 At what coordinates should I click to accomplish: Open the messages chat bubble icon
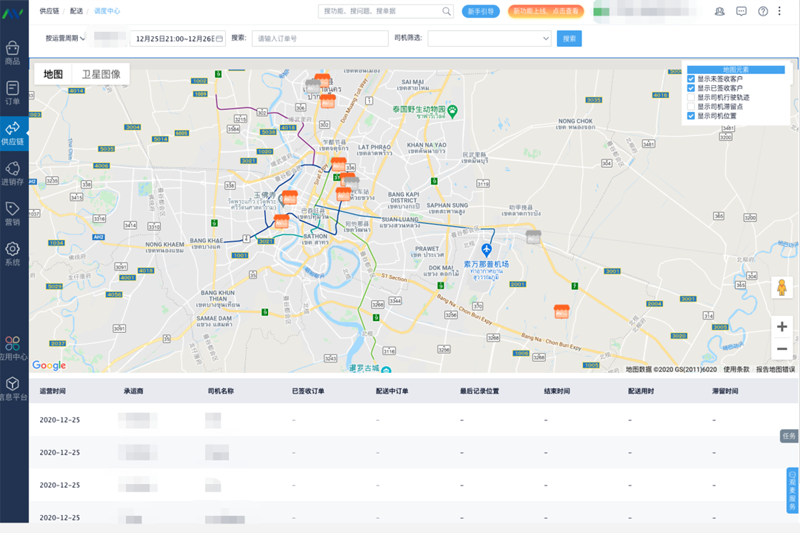tap(741, 11)
